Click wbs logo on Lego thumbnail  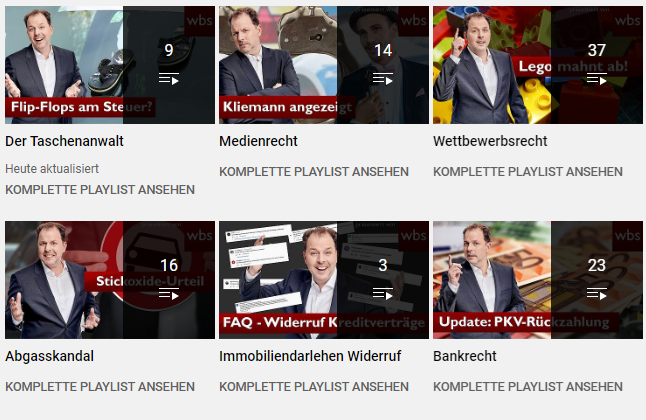click(x=627, y=21)
